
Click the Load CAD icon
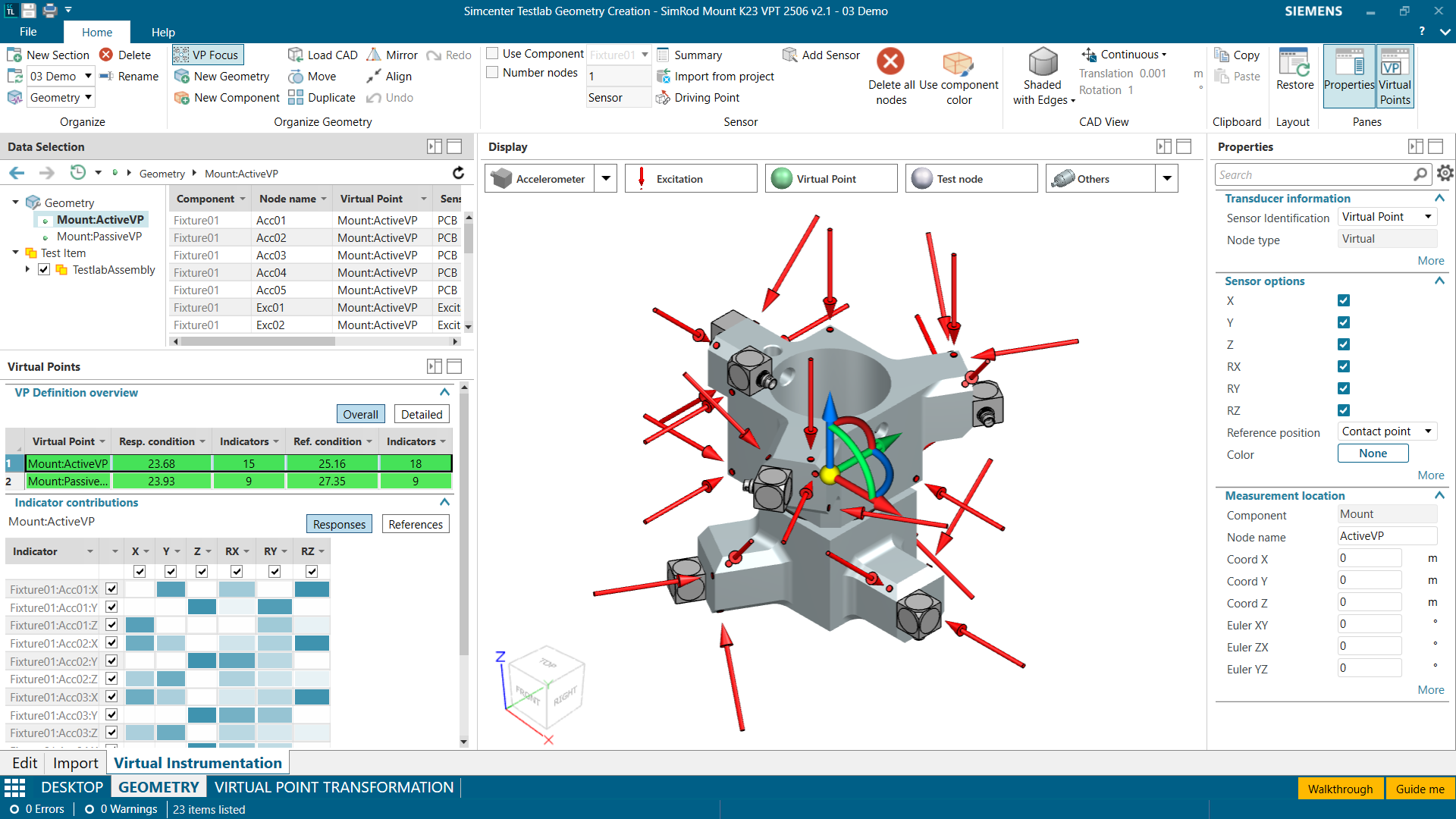pos(296,55)
